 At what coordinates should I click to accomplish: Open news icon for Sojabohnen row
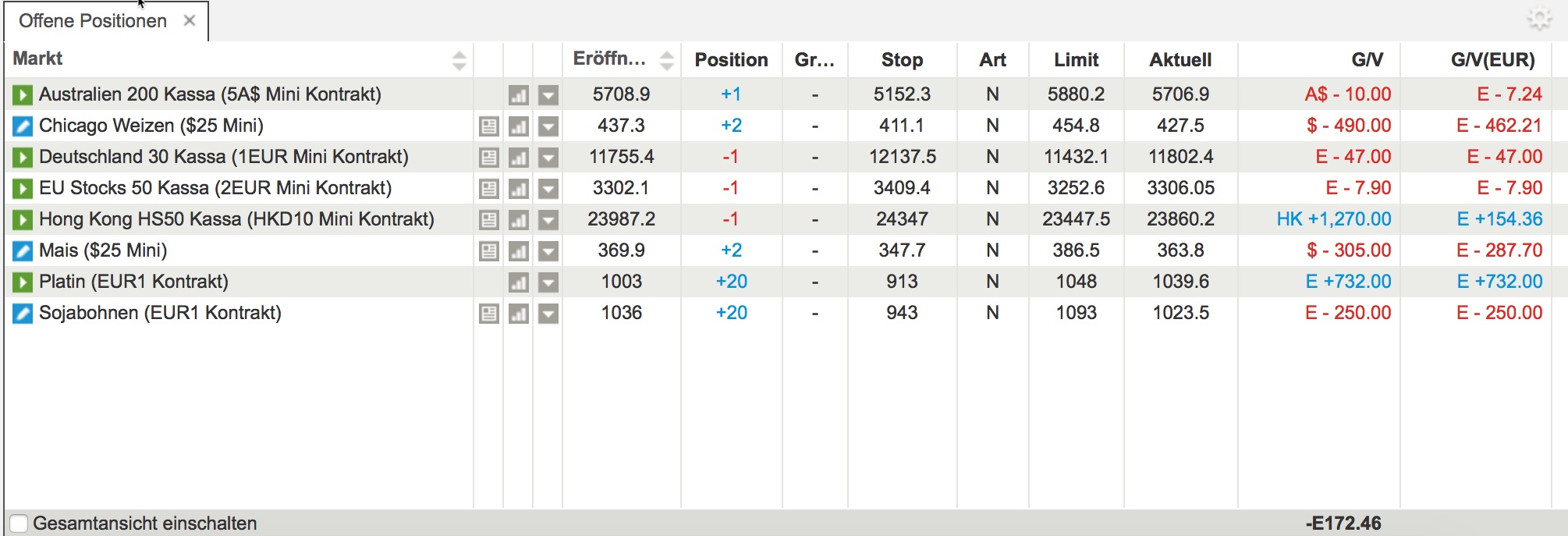[489, 314]
